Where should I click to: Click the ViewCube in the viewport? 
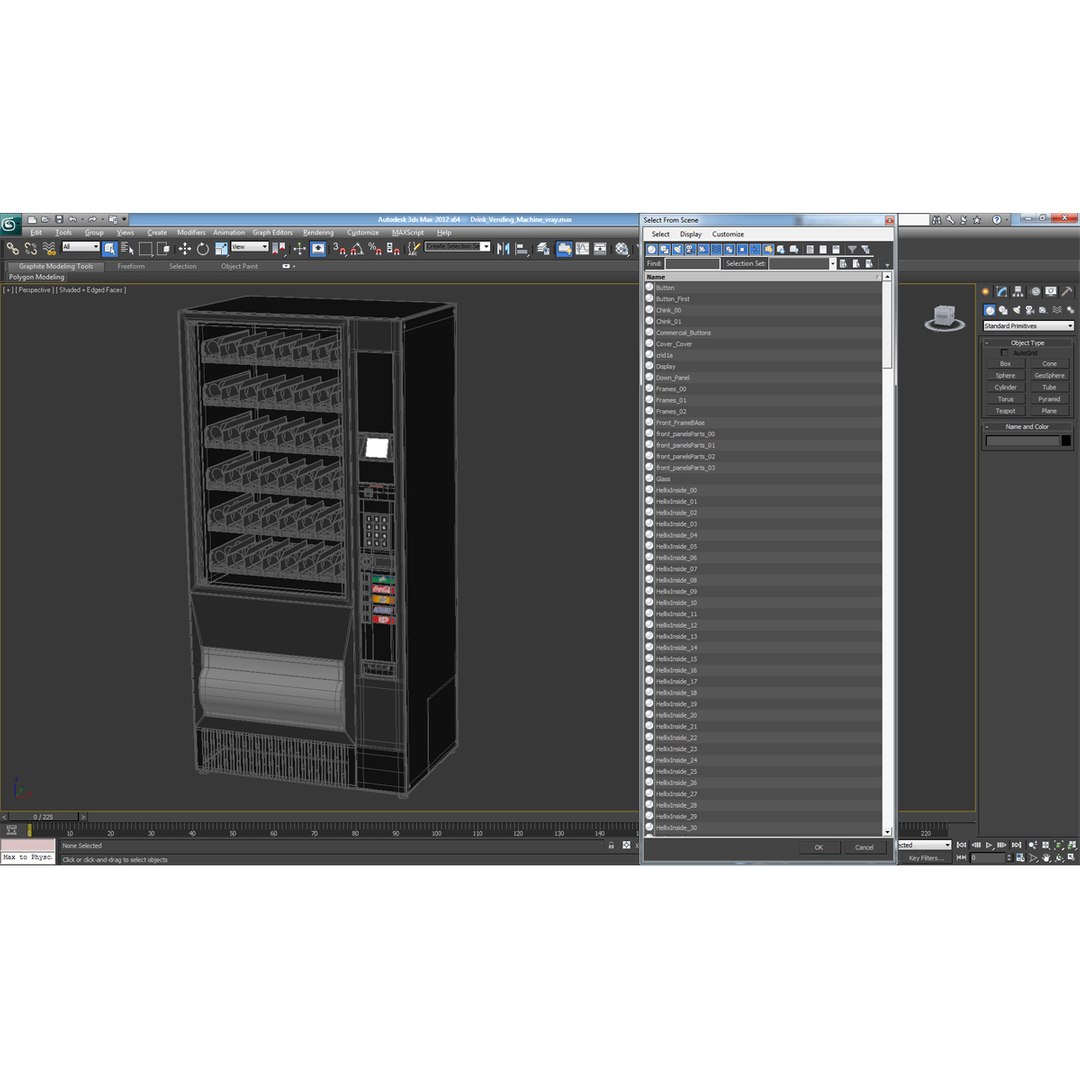(x=944, y=318)
